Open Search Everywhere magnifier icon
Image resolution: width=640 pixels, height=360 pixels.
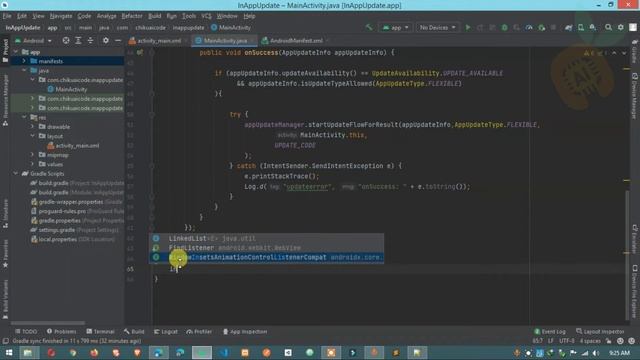(x=608, y=27)
